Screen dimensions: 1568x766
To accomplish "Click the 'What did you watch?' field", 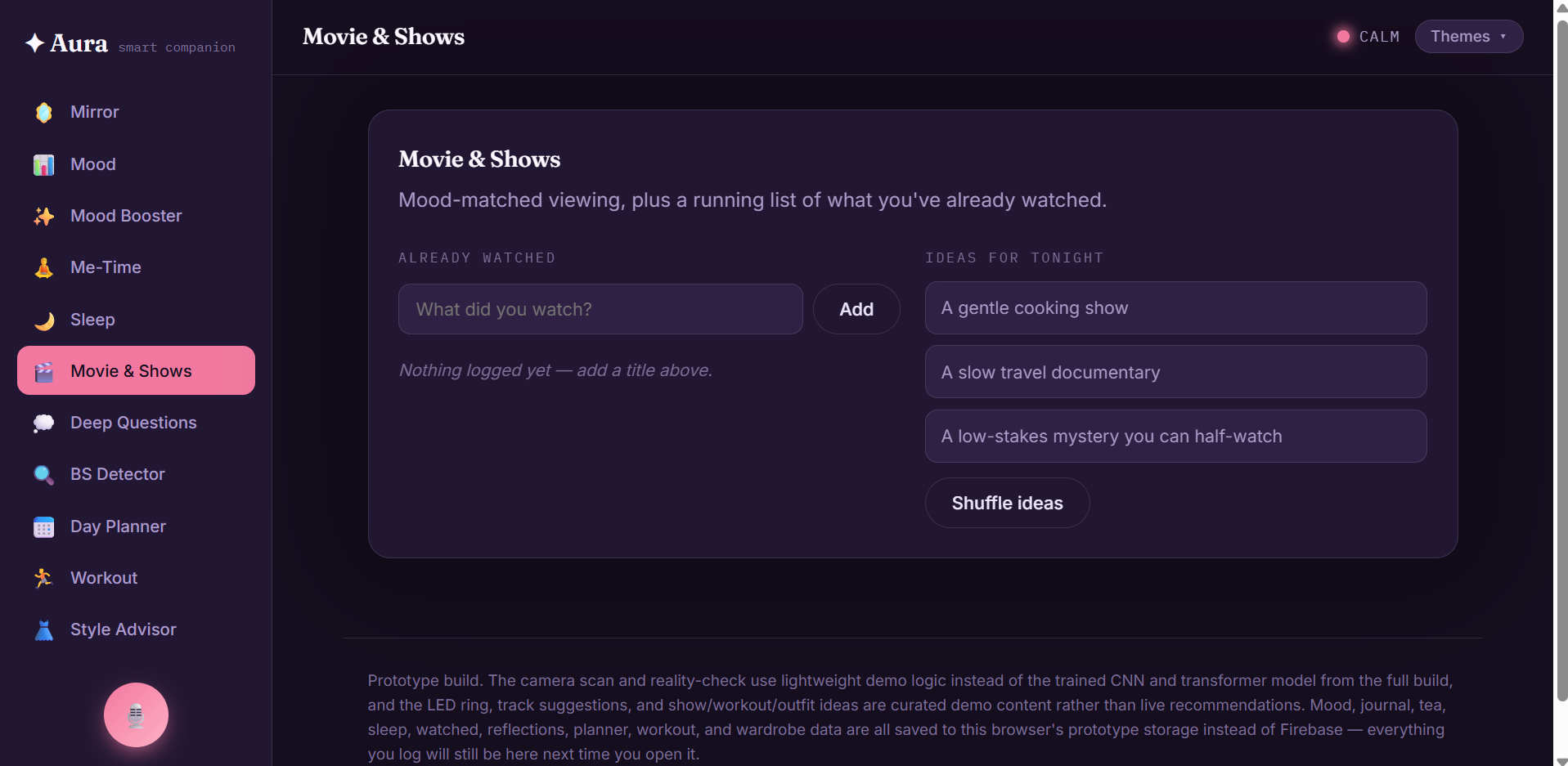I will 600,309.
